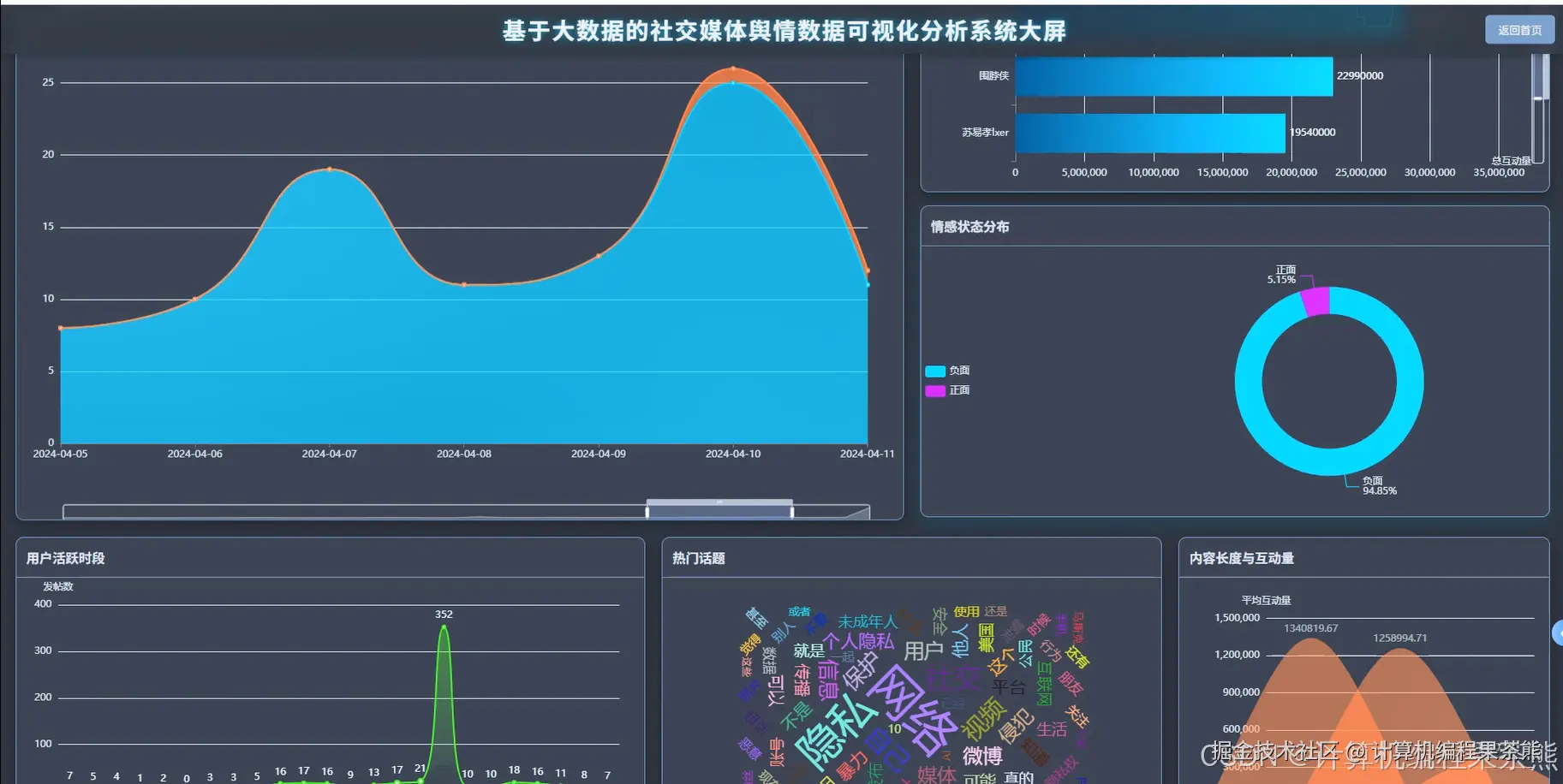Click the 352 peak in 用户活跃时段
This screenshot has width=1563, height=784.
click(x=444, y=627)
